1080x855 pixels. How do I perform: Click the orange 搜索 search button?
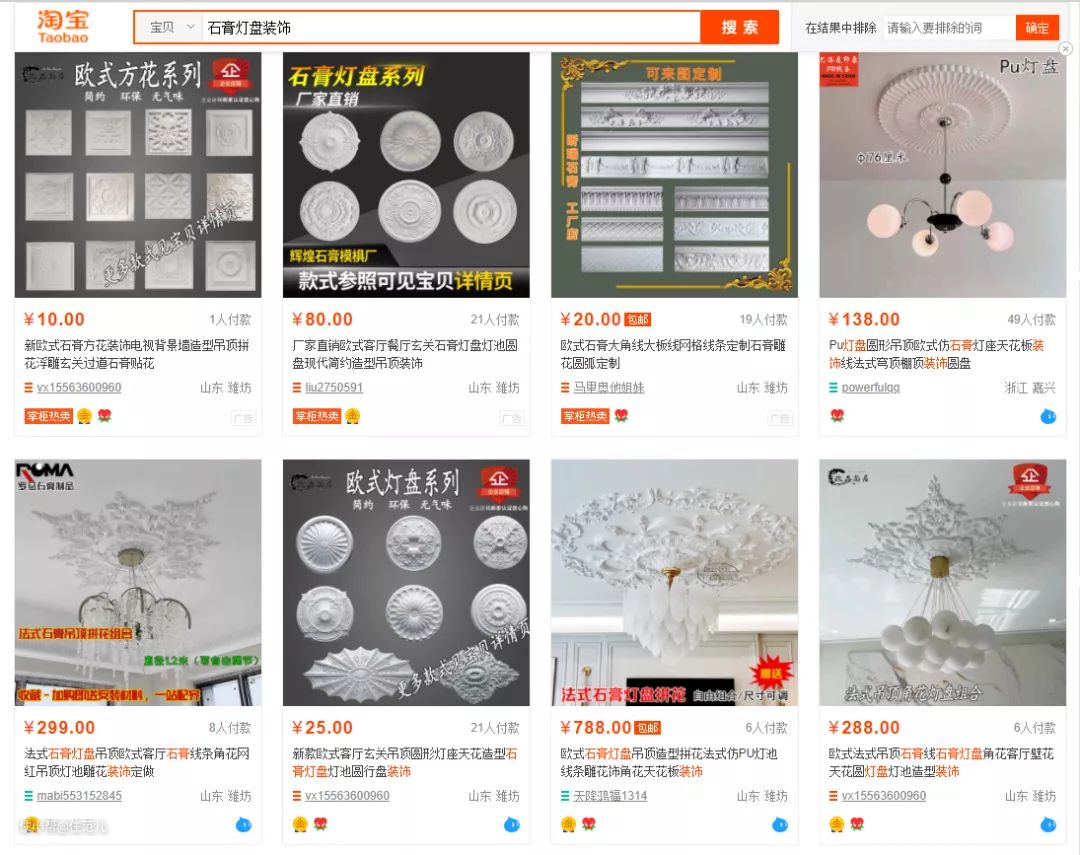tap(740, 28)
